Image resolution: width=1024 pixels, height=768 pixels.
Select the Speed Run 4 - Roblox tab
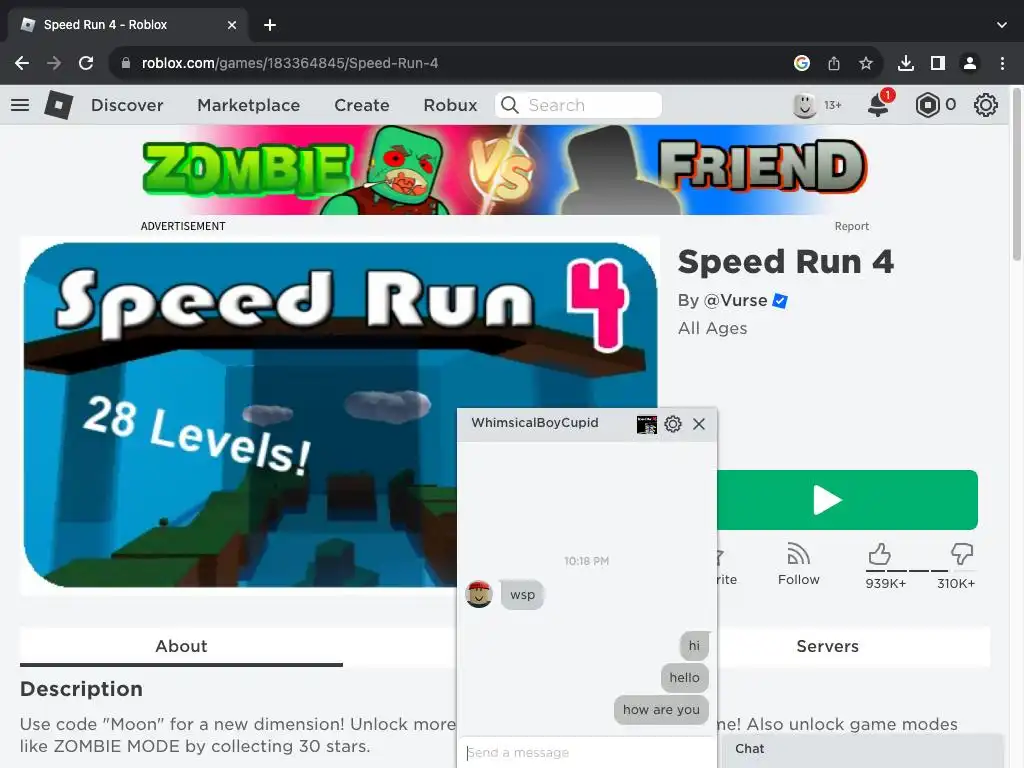pos(127,25)
